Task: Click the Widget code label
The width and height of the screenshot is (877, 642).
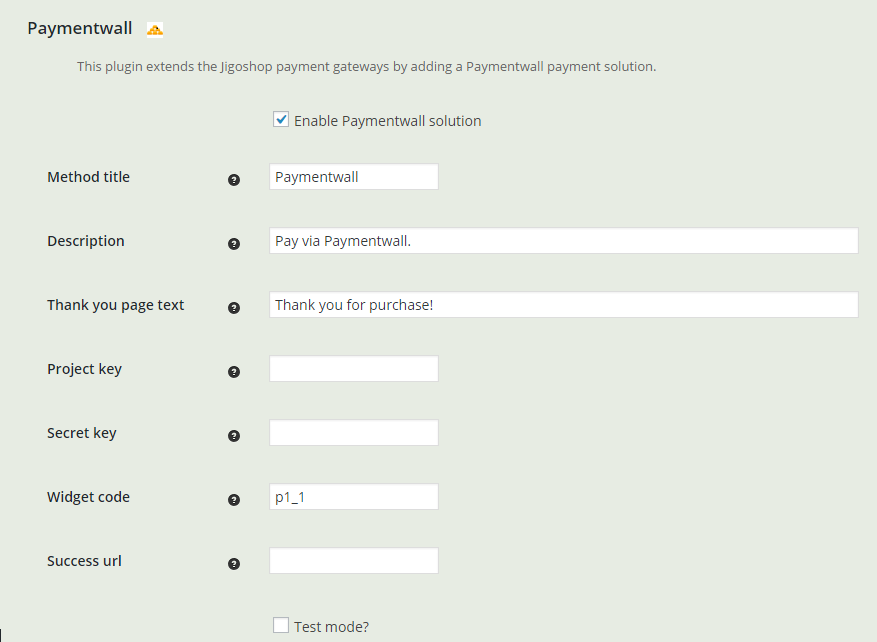Action: coord(88,497)
